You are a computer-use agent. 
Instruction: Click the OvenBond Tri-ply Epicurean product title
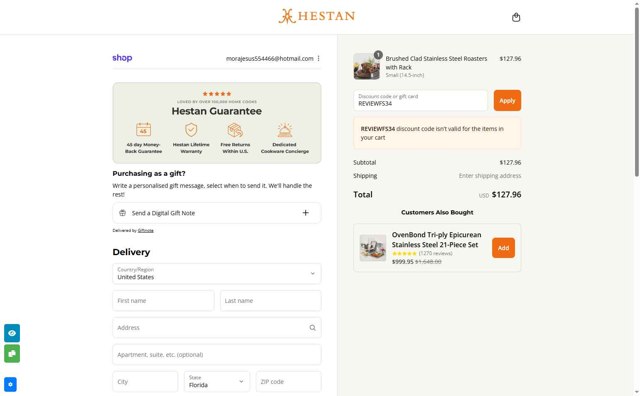(x=436, y=240)
